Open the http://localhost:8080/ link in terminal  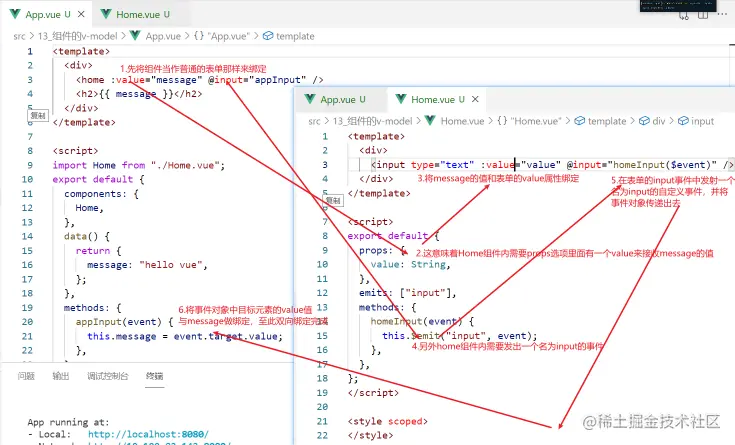pos(148,434)
